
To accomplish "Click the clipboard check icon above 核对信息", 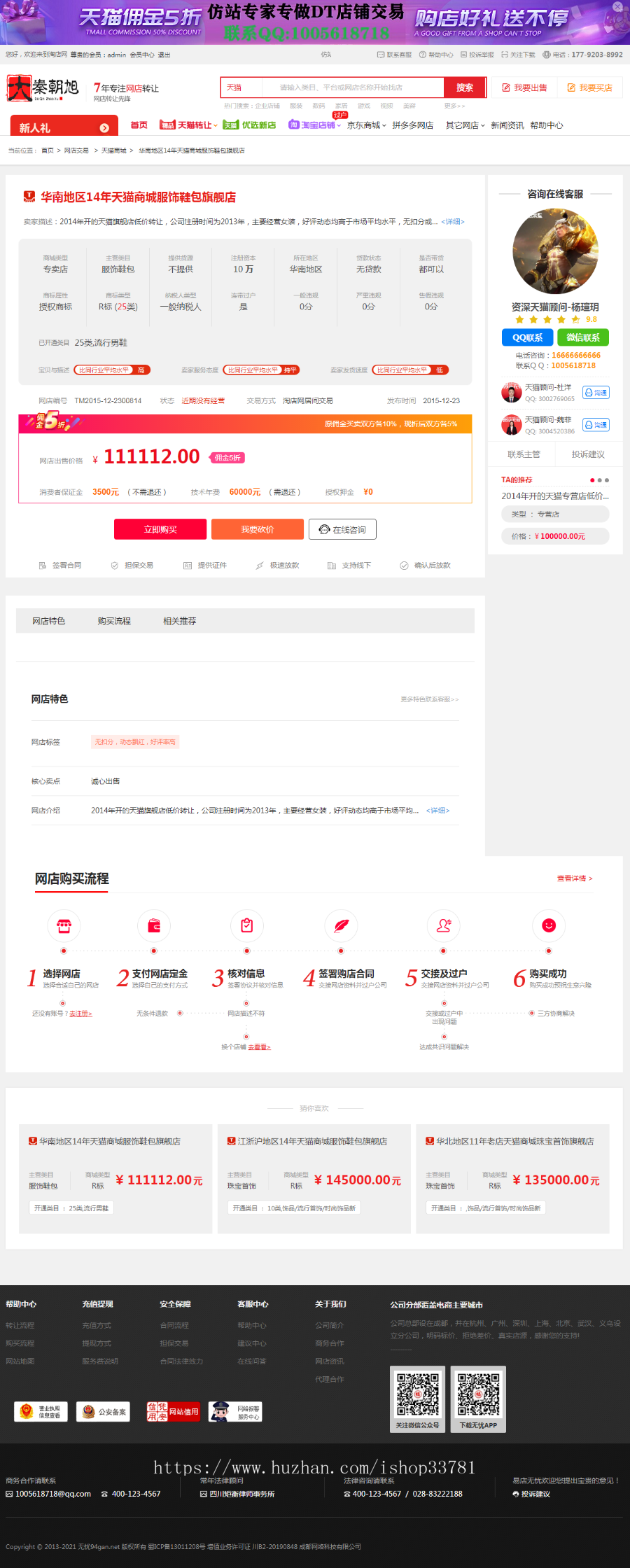I will (x=246, y=926).
